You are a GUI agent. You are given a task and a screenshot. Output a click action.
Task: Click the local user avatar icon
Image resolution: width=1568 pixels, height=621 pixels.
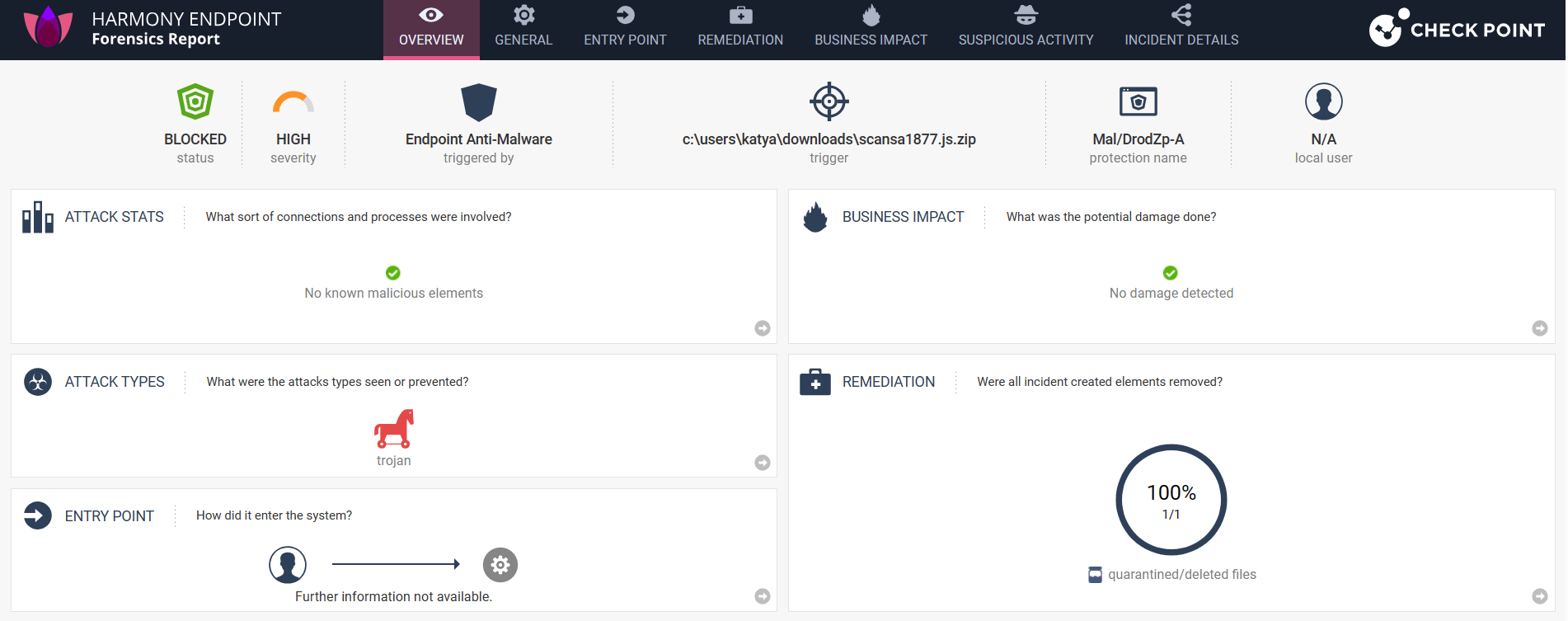1324,101
